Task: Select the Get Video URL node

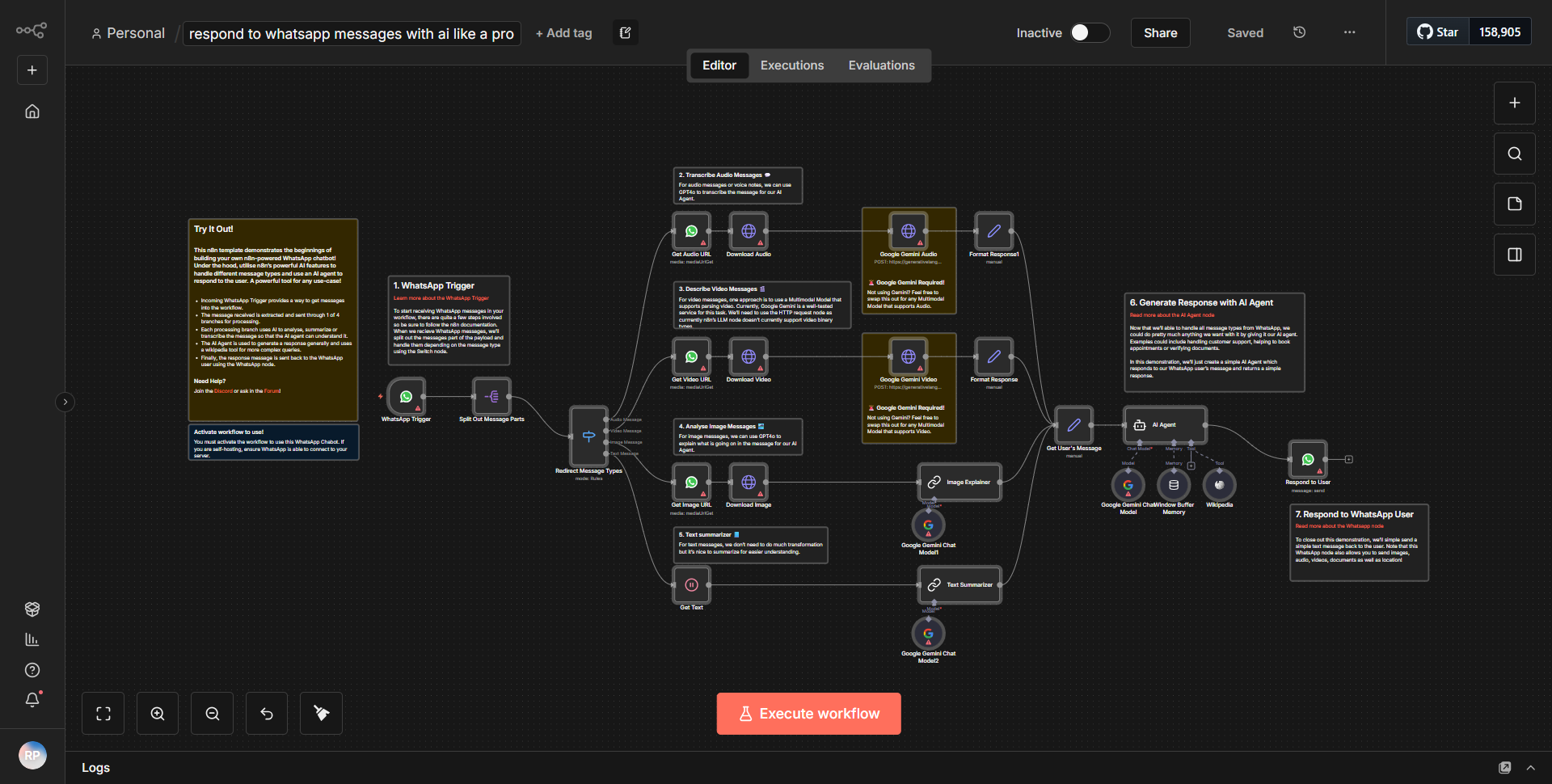Action: pyautogui.click(x=691, y=356)
